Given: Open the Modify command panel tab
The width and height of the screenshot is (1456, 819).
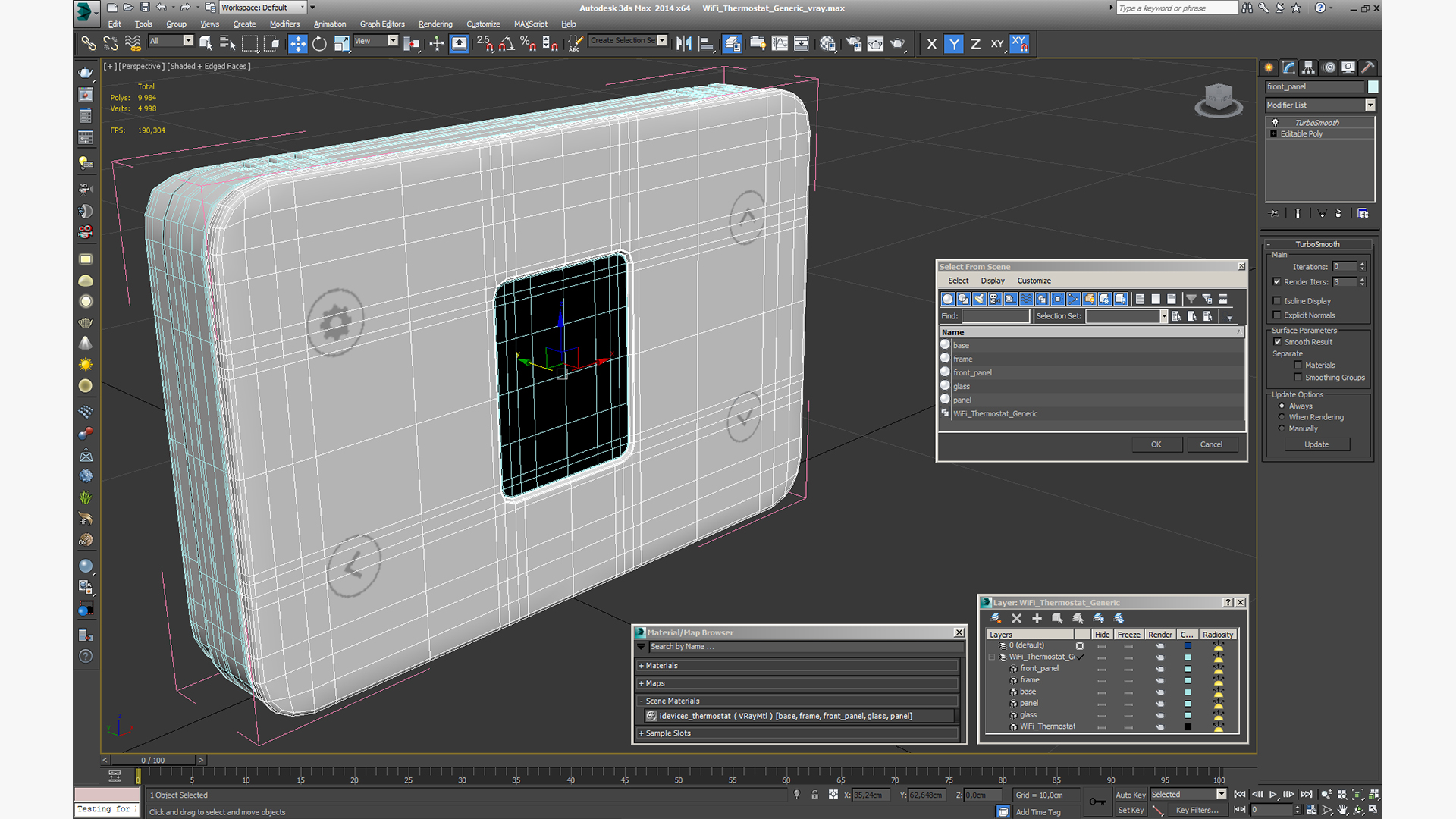Looking at the screenshot, I should [1288, 67].
